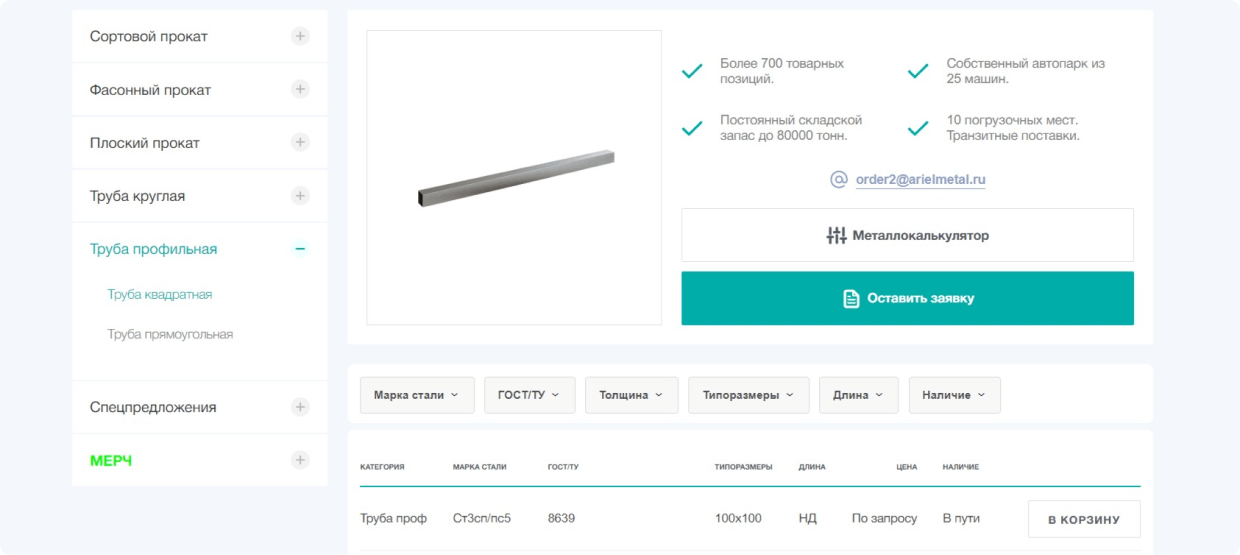The width and height of the screenshot is (1240, 555).
Task: Select Труба квадратная submenu item
Action: tap(160, 295)
